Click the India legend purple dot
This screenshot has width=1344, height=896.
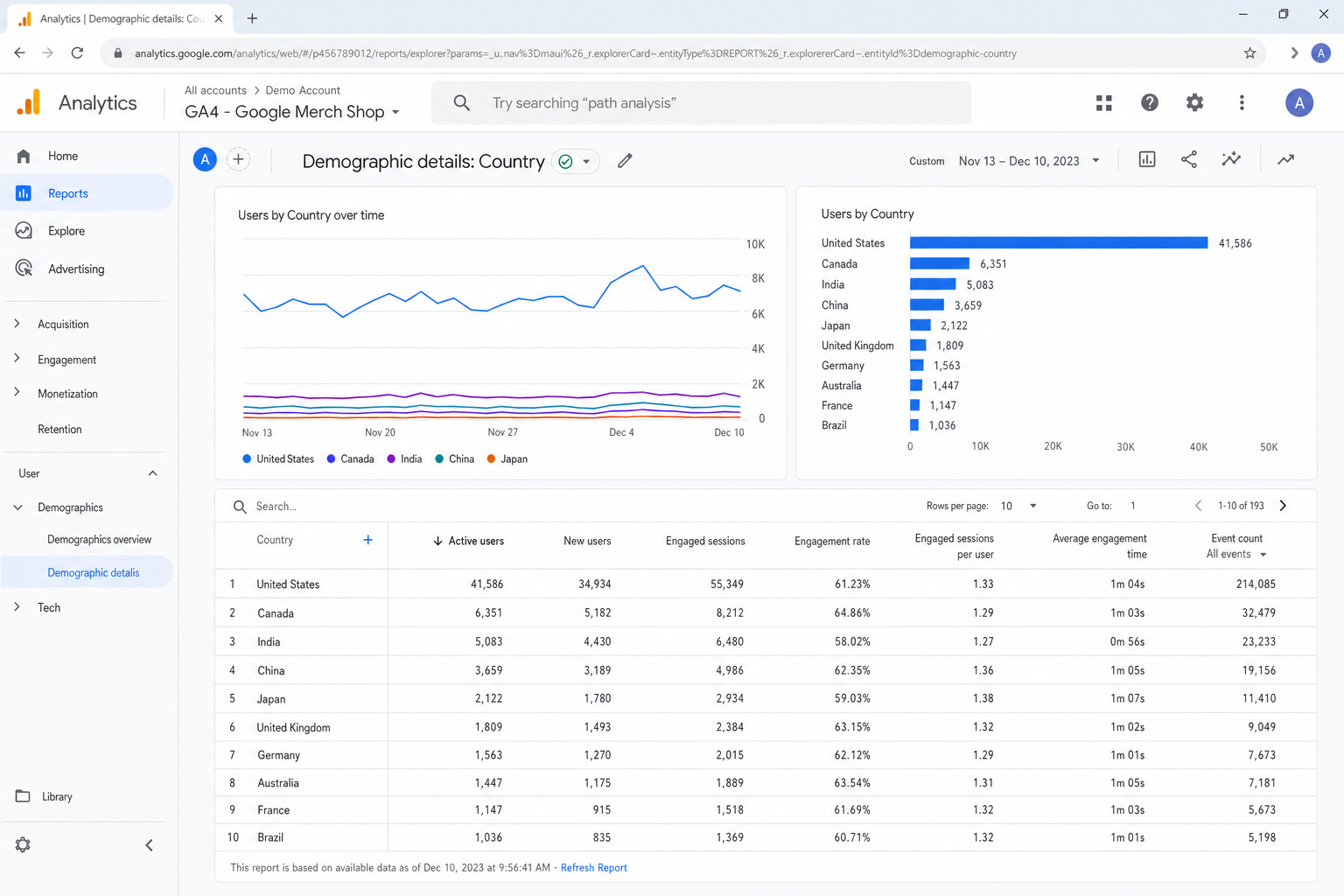coord(391,458)
